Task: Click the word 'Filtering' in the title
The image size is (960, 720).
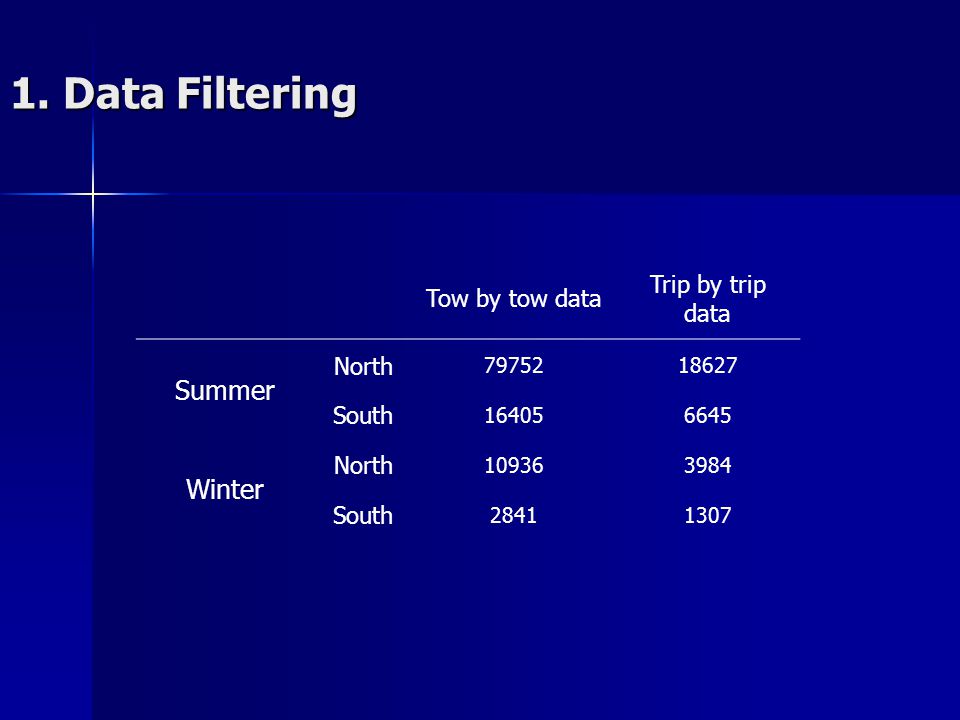Action: point(266,94)
